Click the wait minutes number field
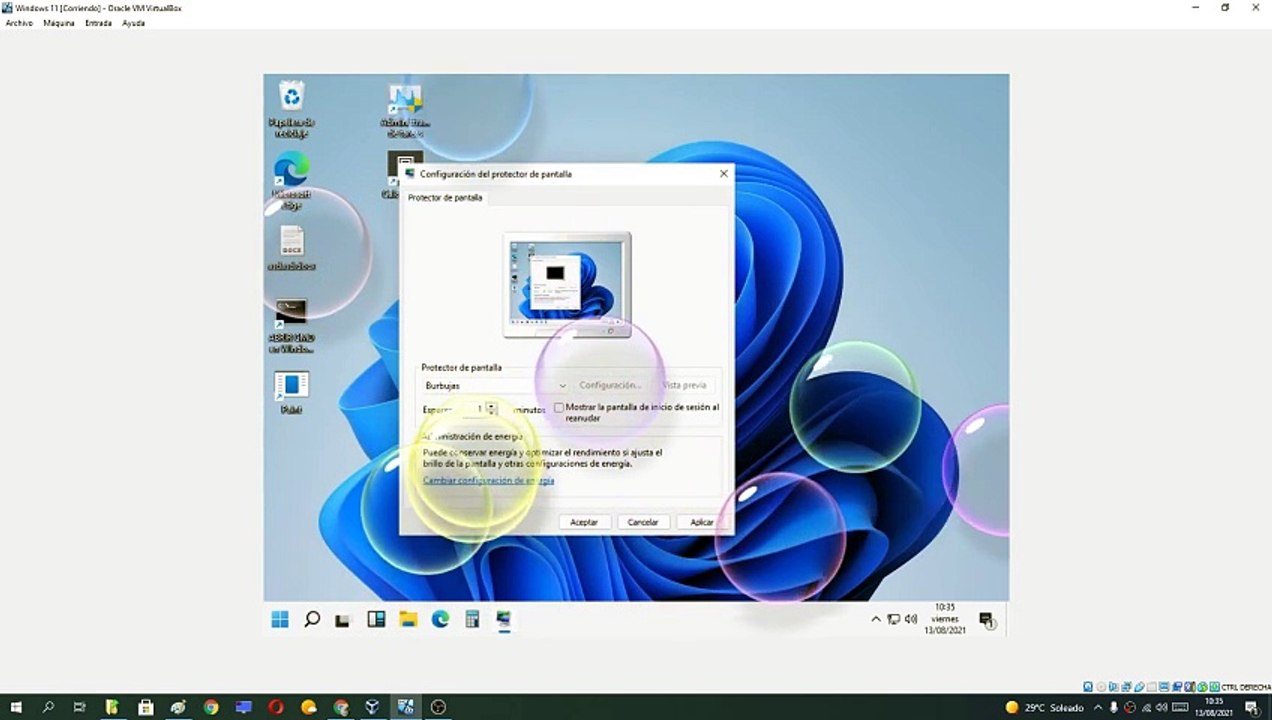The height and width of the screenshot is (720, 1272). pyautogui.click(x=473, y=409)
